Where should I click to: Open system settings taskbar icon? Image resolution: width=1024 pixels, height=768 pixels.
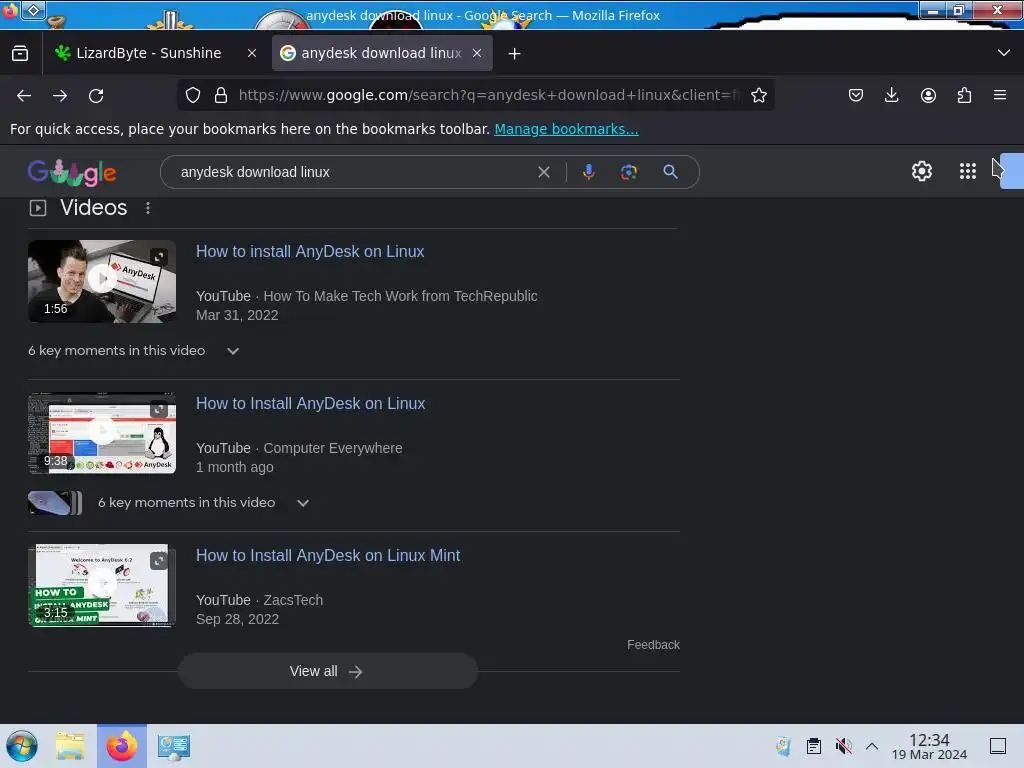click(x=174, y=746)
